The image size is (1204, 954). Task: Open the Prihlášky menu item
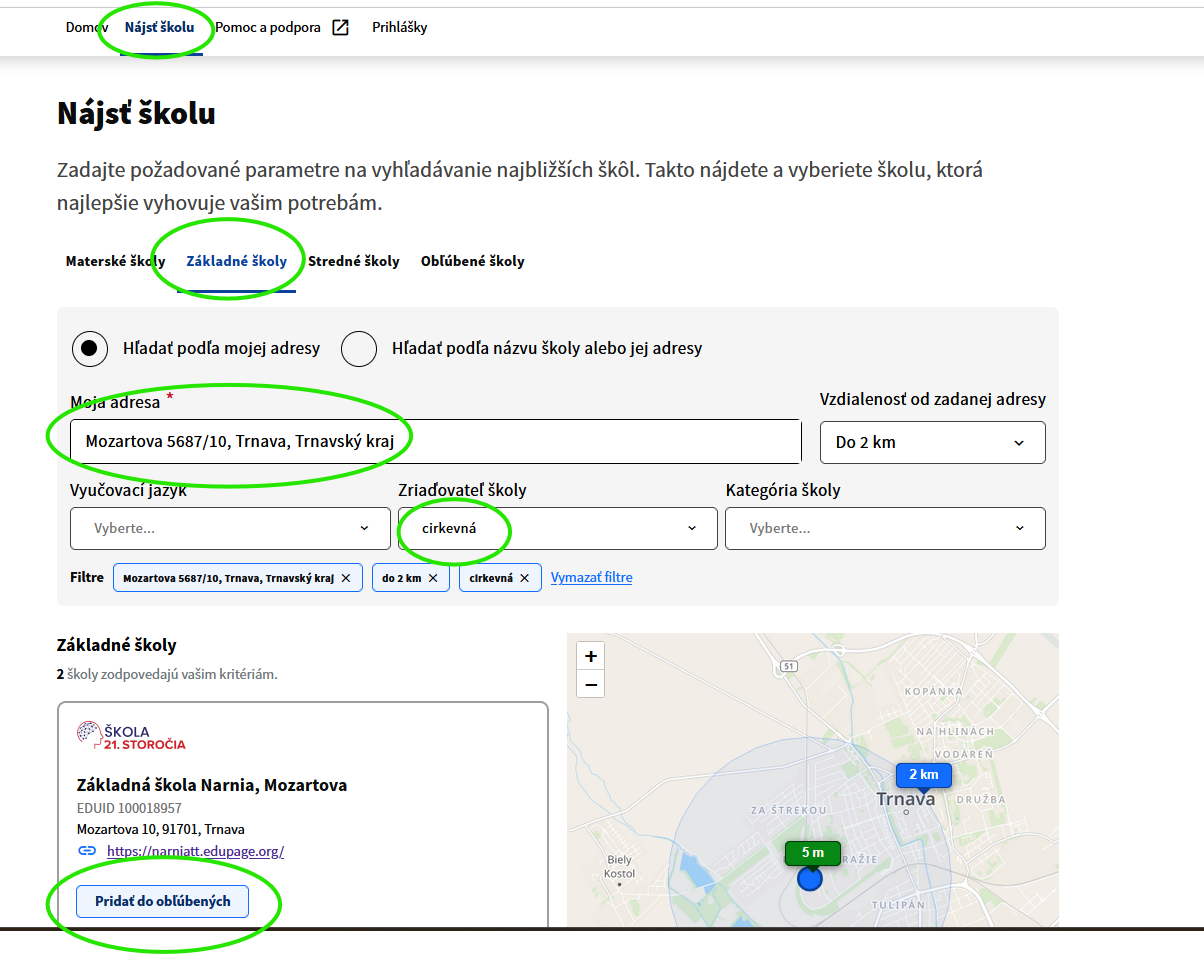[399, 28]
